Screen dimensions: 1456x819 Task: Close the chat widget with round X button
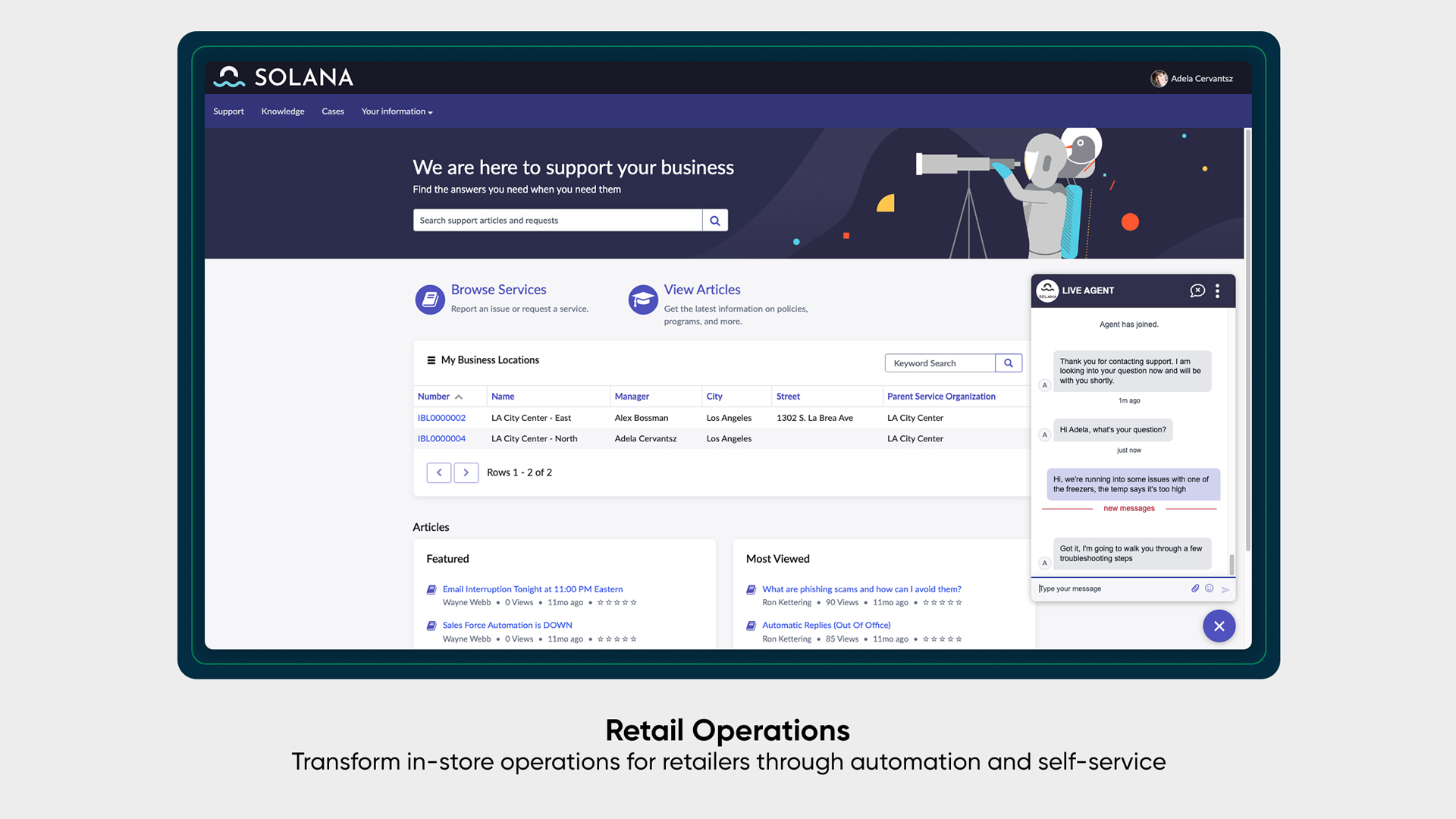[x=1219, y=626]
